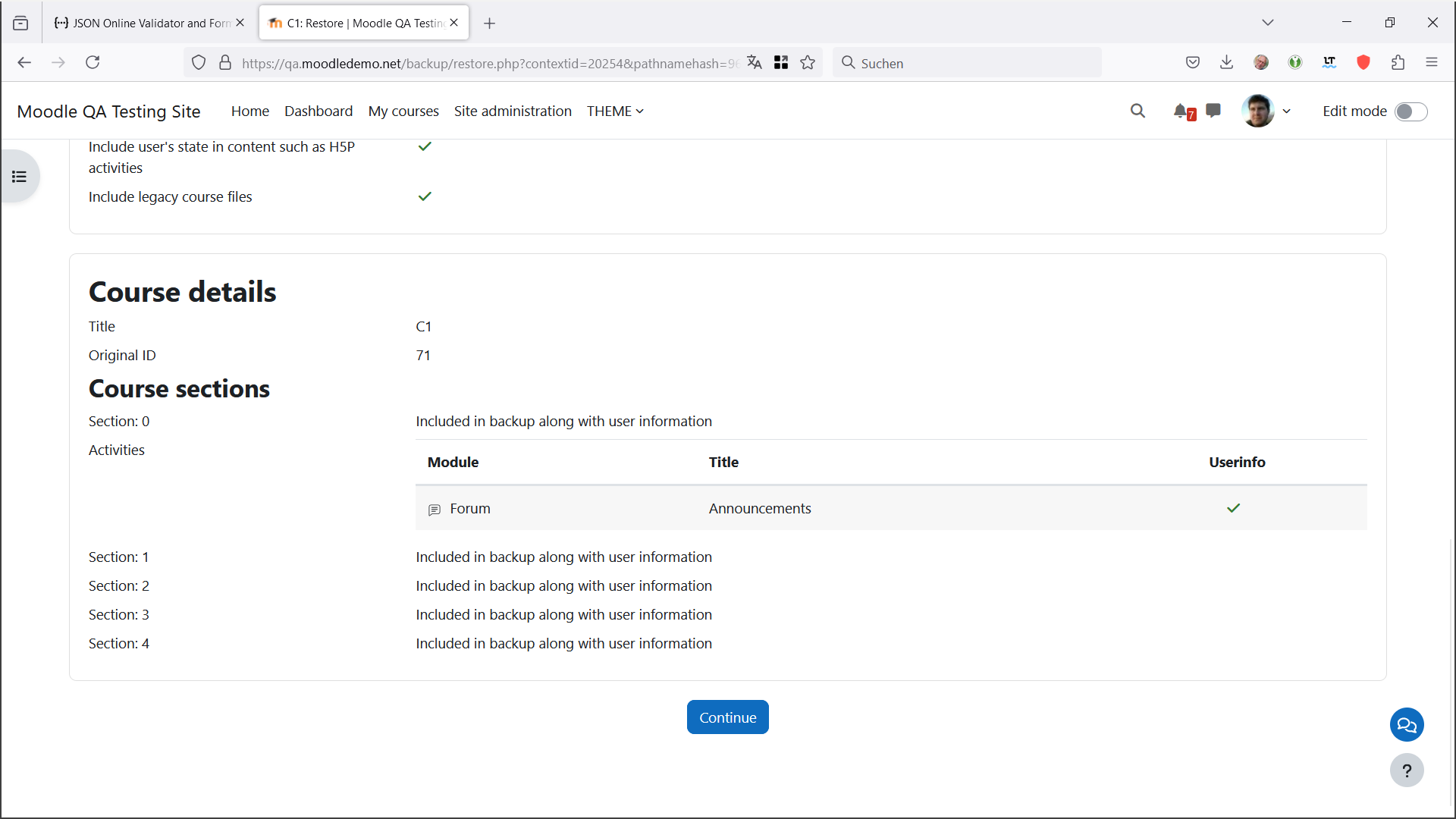Open Site administration menu item
Image resolution: width=1456 pixels, height=819 pixels.
tap(513, 111)
